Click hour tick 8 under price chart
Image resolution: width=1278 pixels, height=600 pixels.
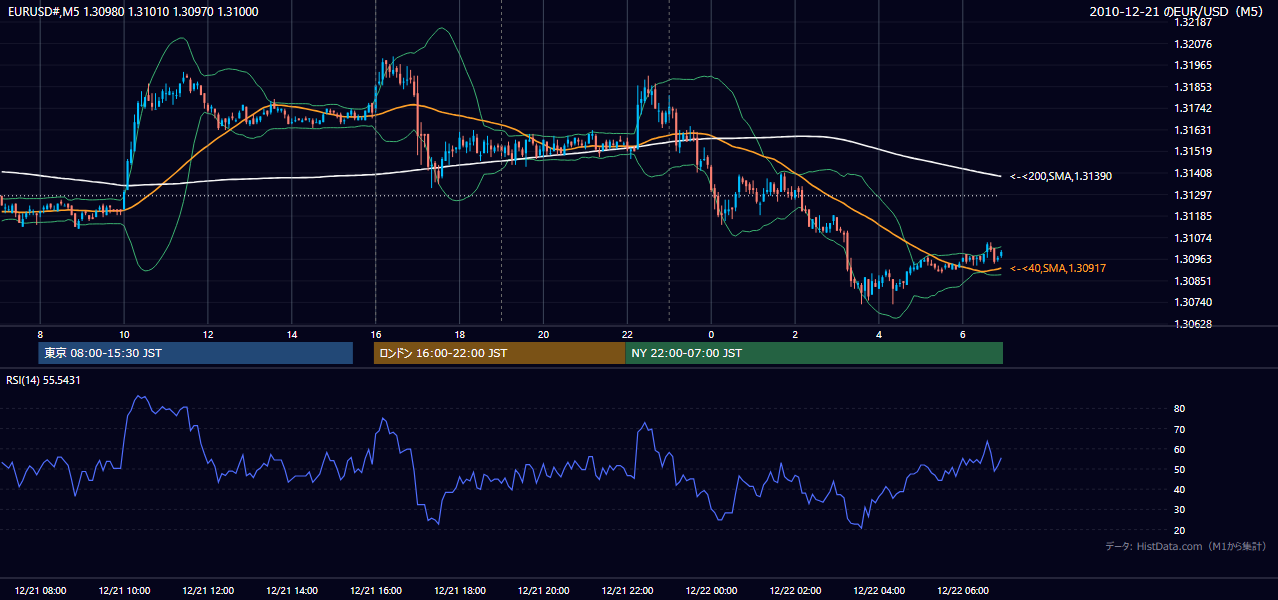click(40, 334)
